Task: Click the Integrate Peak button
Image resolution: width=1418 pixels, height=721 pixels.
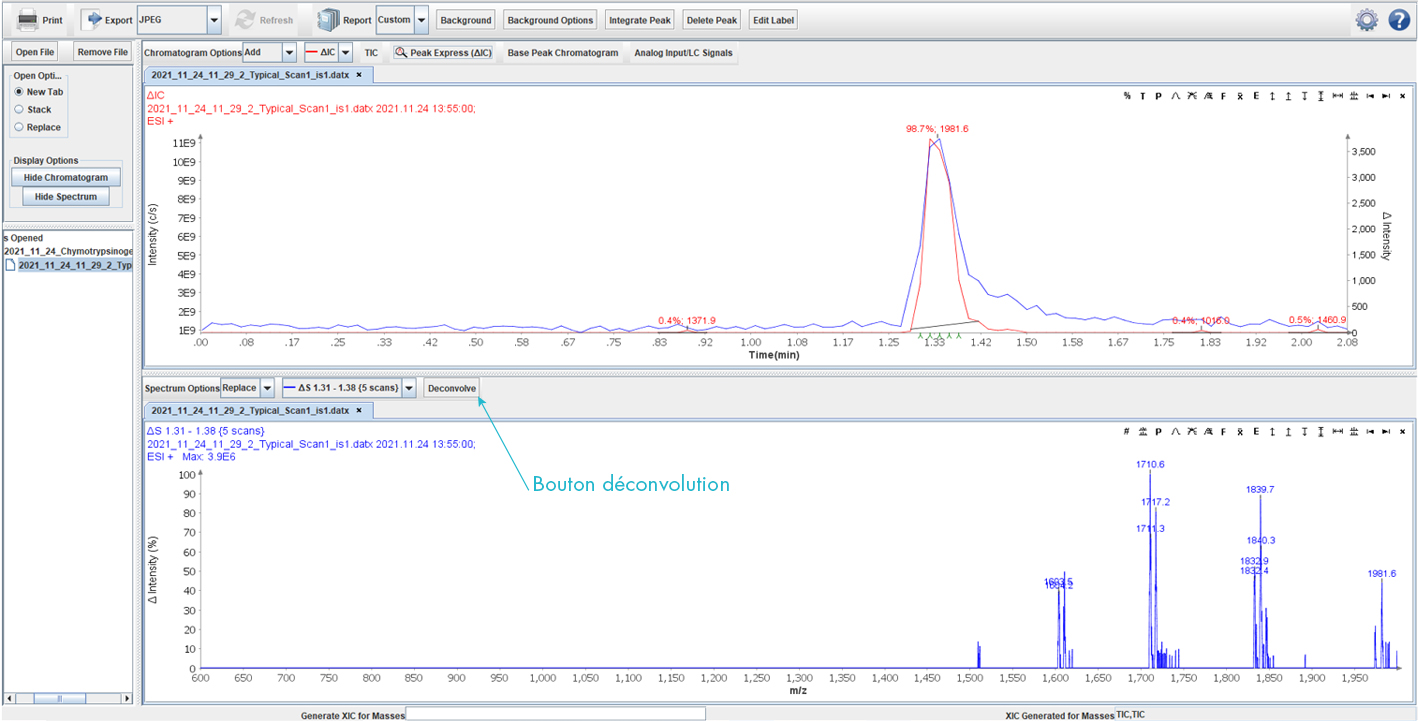Action: [639, 20]
